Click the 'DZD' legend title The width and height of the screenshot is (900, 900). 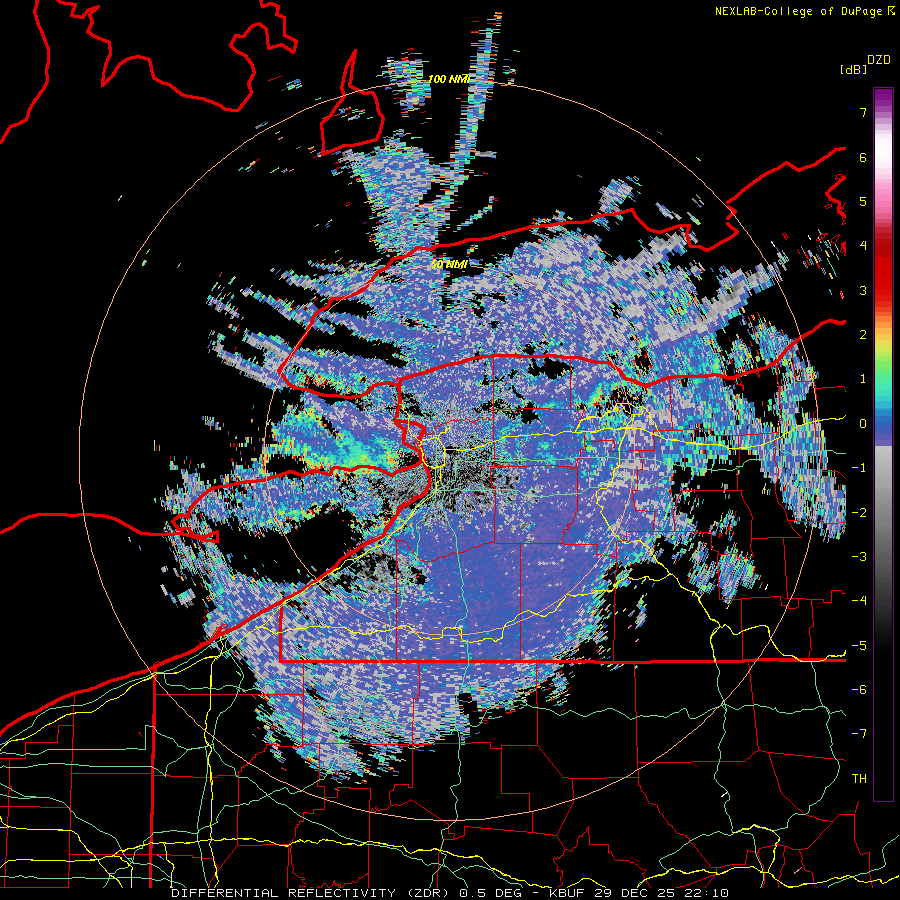[879, 60]
